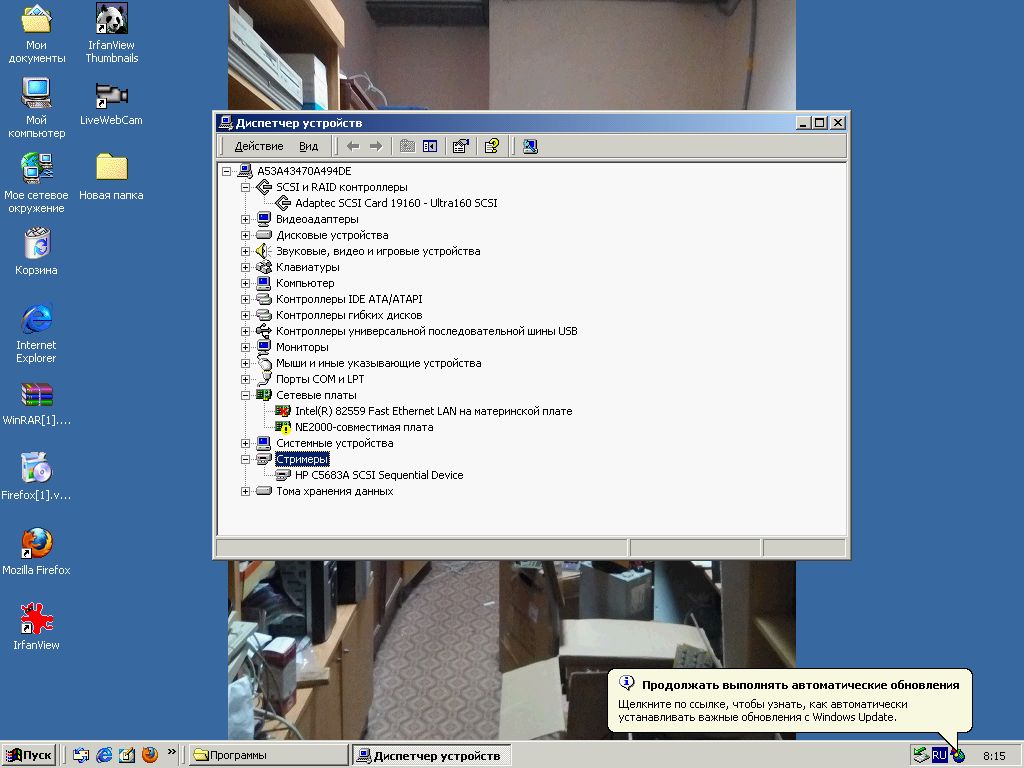The image size is (1024, 768).
Task: Expand the Видеоадаптеры branch
Action: [x=246, y=219]
